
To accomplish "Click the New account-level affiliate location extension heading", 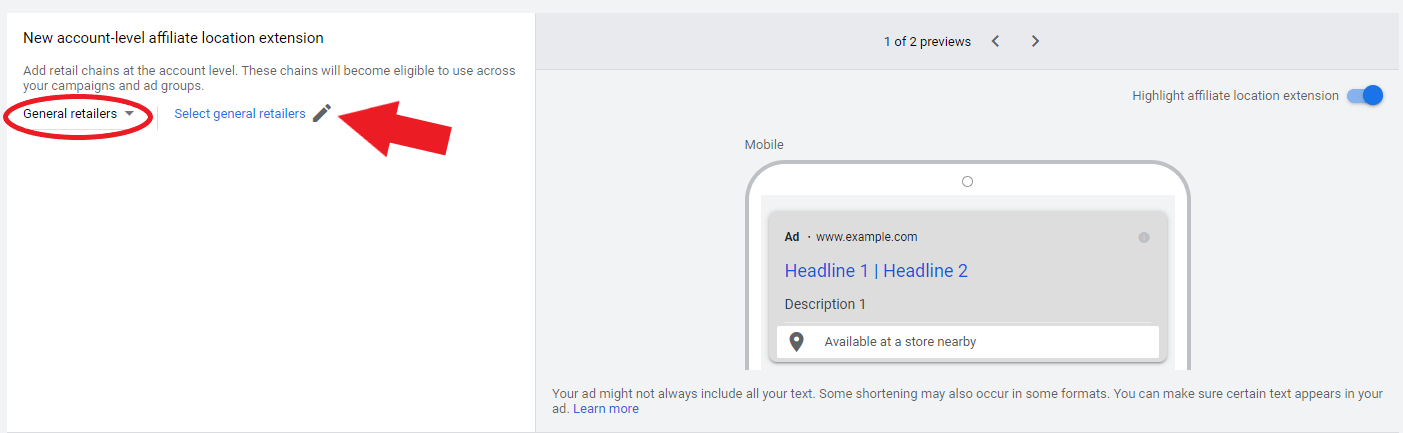I will point(173,38).
